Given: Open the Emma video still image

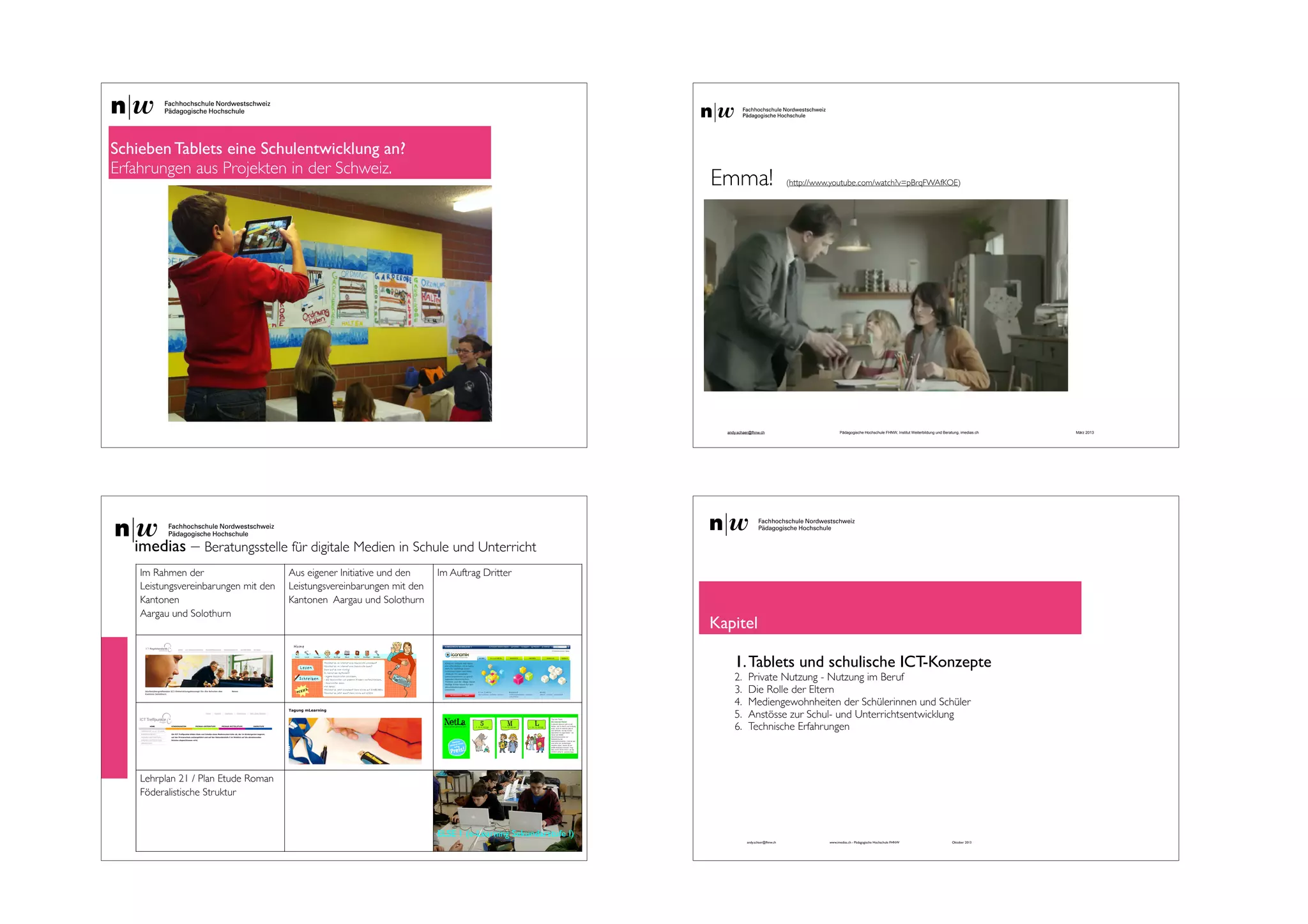Looking at the screenshot, I should (885, 295).
